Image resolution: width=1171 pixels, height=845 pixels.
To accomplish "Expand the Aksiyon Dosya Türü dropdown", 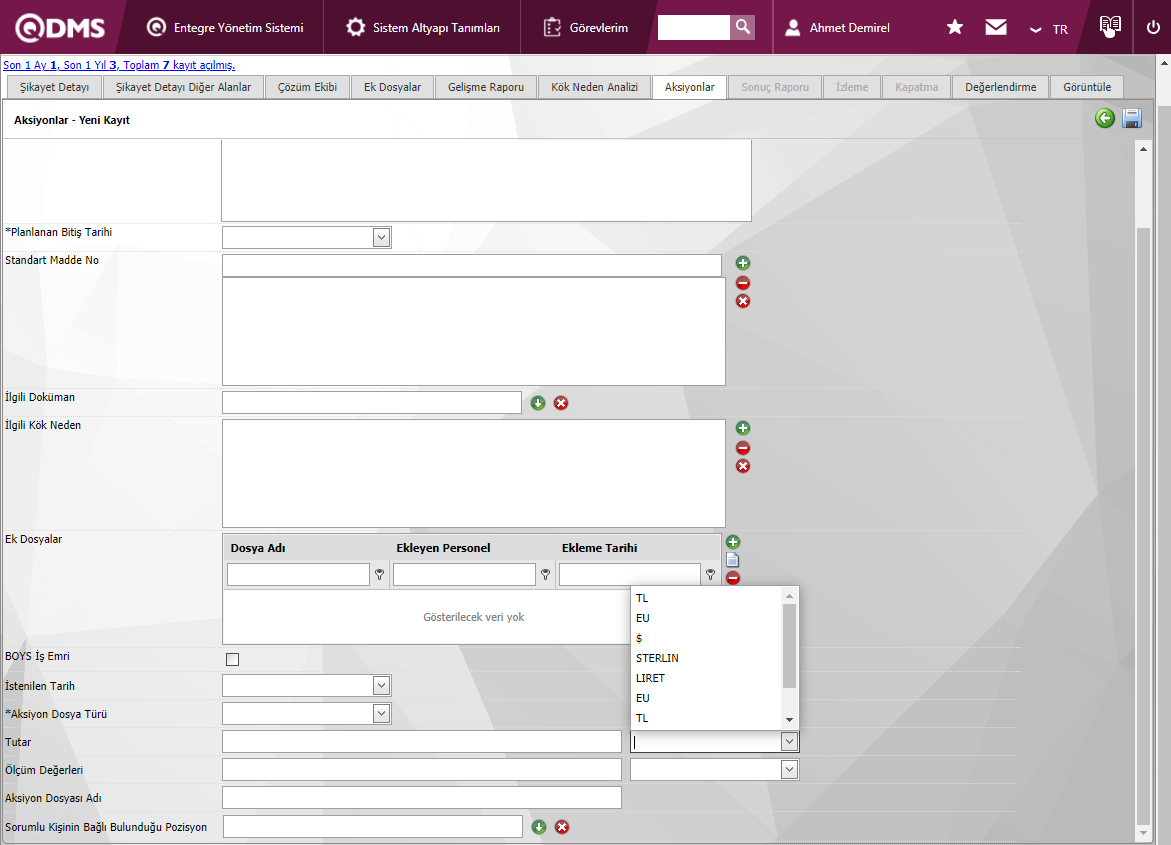I will (381, 714).
